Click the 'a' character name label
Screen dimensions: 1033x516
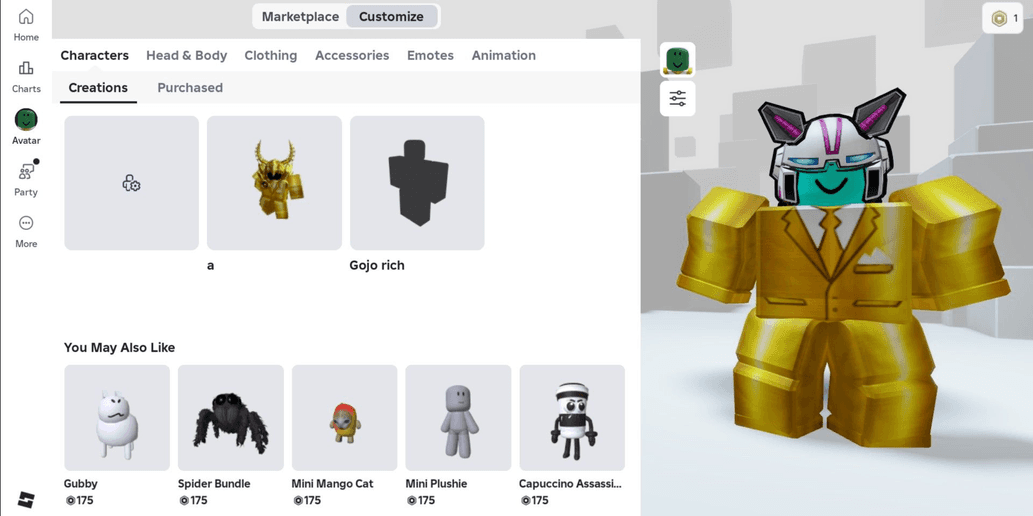[211, 266]
